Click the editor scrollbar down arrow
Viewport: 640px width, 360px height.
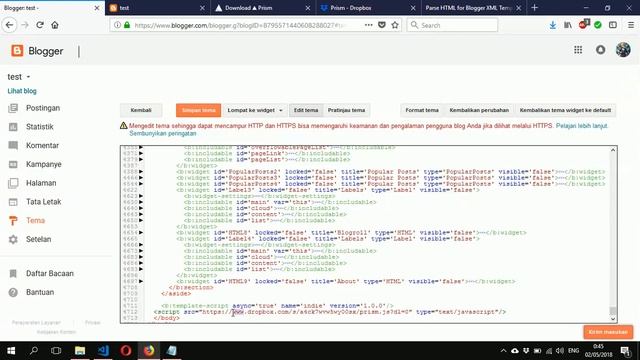(613, 319)
